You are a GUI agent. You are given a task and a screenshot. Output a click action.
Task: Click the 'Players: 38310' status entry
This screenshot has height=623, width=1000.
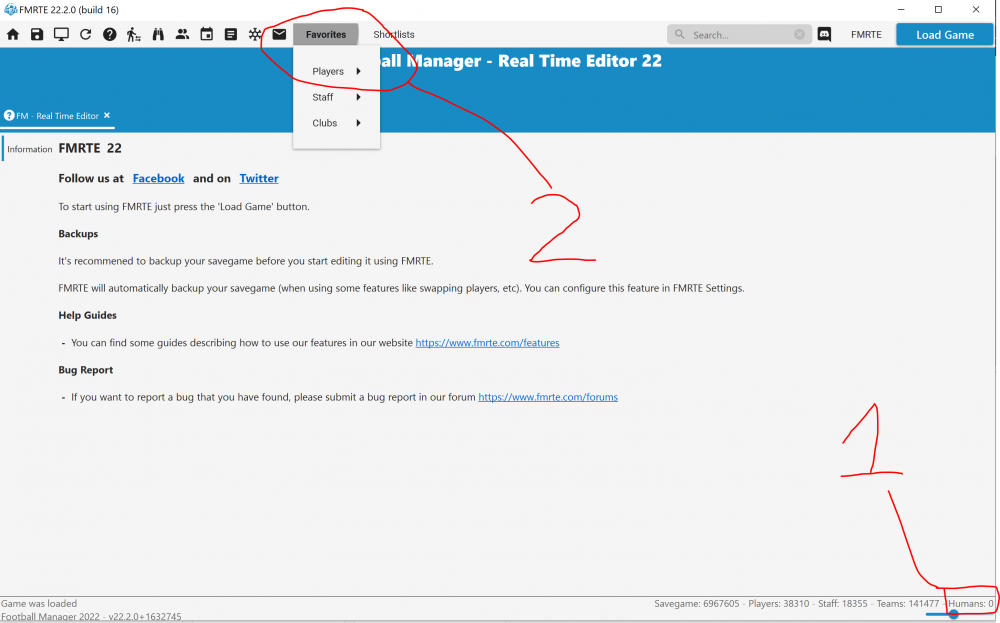point(778,603)
